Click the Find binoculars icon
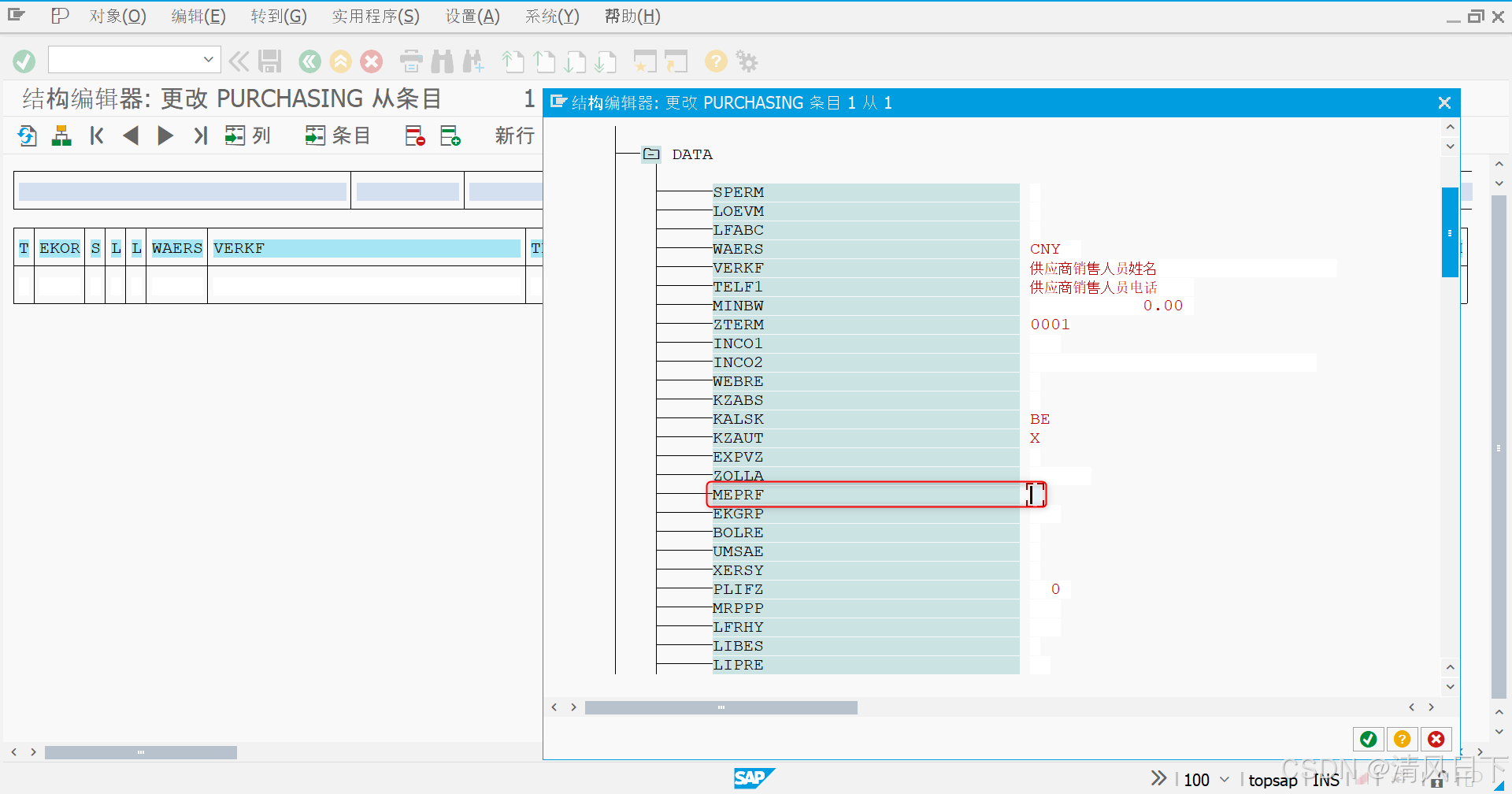The image size is (1512, 794). 442,61
